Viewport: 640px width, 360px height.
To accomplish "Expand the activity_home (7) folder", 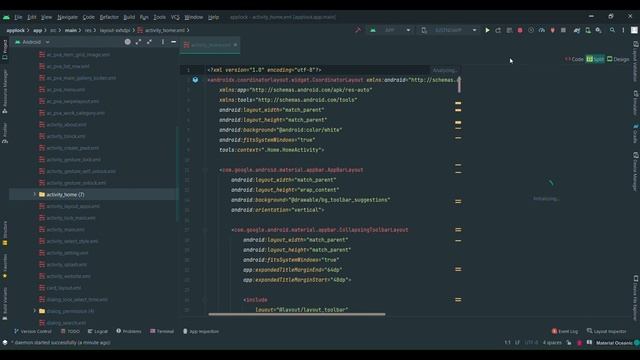I will tap(35, 194).
